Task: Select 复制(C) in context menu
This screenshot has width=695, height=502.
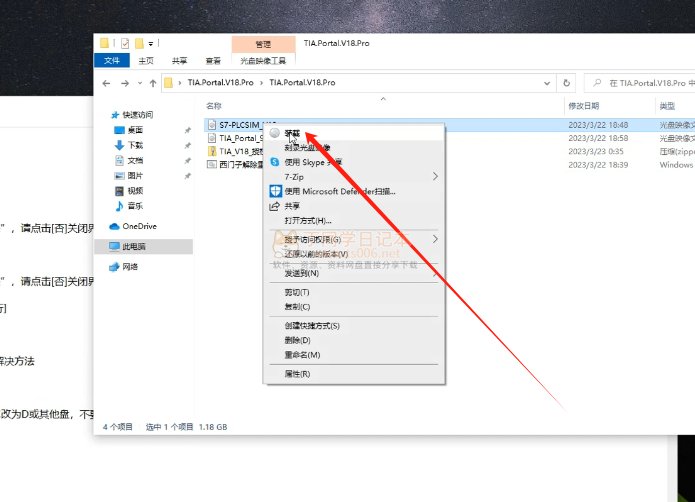Action: click(x=355, y=307)
